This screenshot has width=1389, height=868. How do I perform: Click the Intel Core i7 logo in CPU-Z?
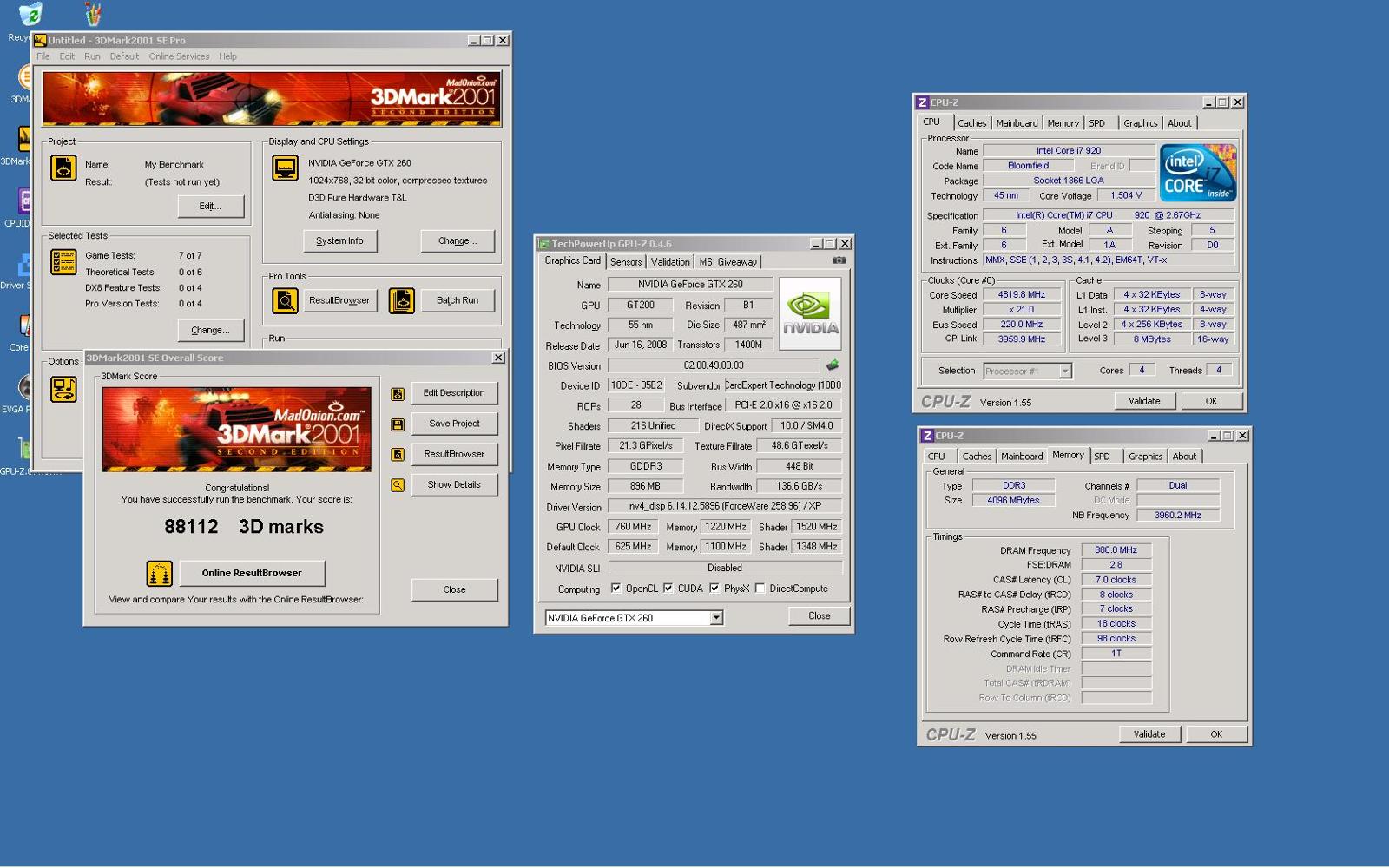point(1198,173)
